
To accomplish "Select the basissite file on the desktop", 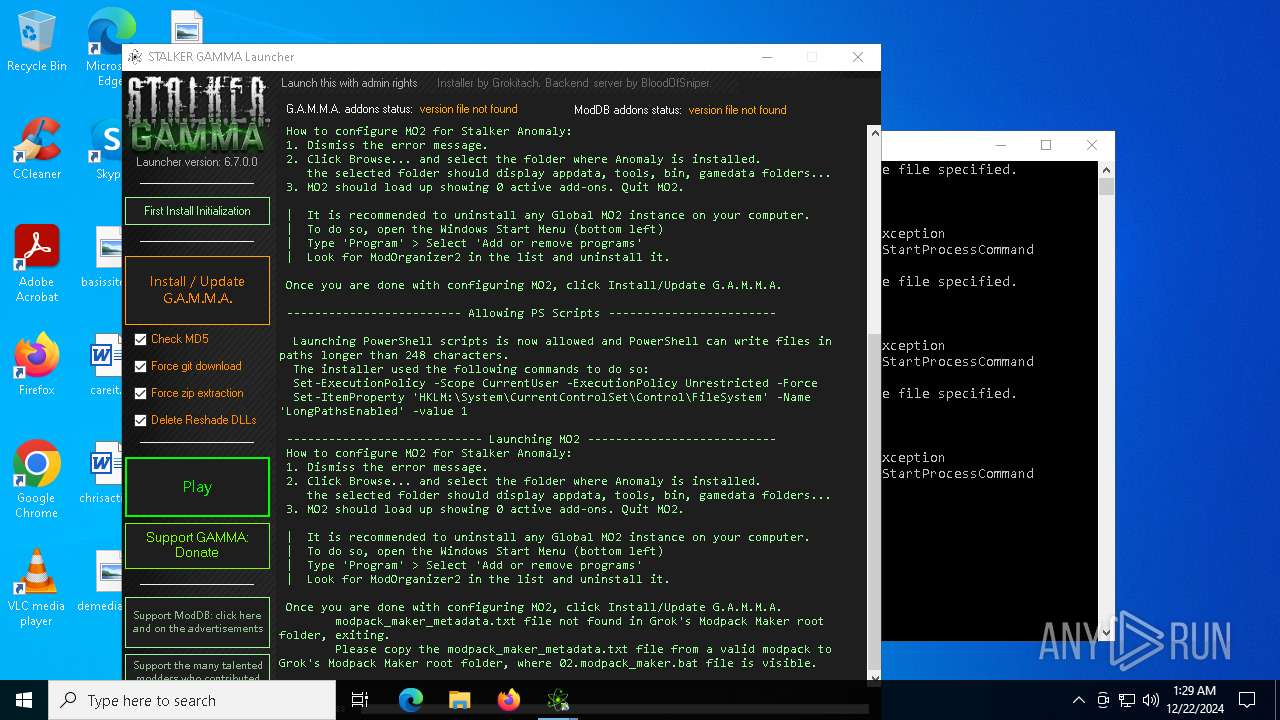I will (103, 258).
